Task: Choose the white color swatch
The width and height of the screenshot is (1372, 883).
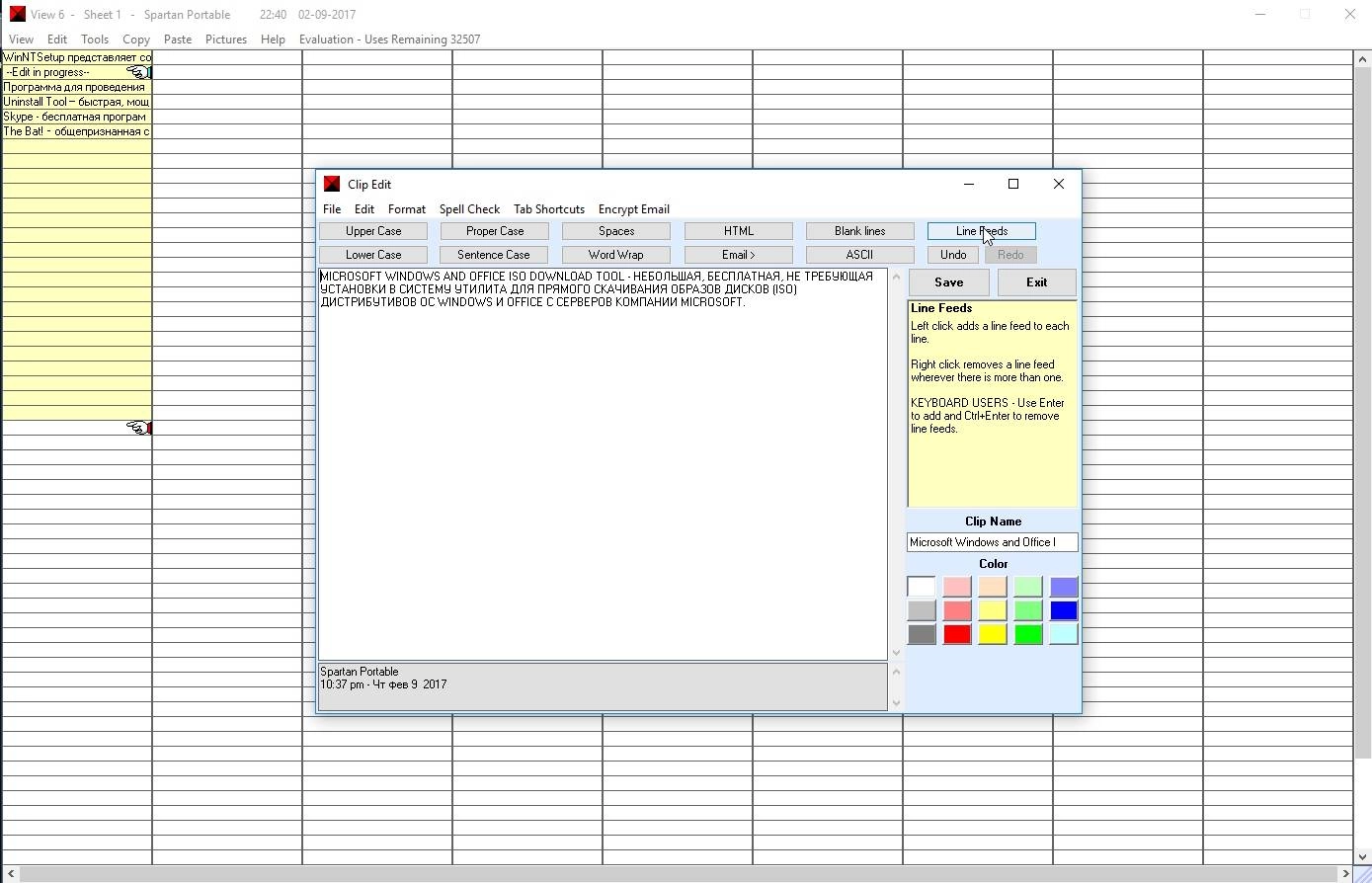Action: [921, 587]
